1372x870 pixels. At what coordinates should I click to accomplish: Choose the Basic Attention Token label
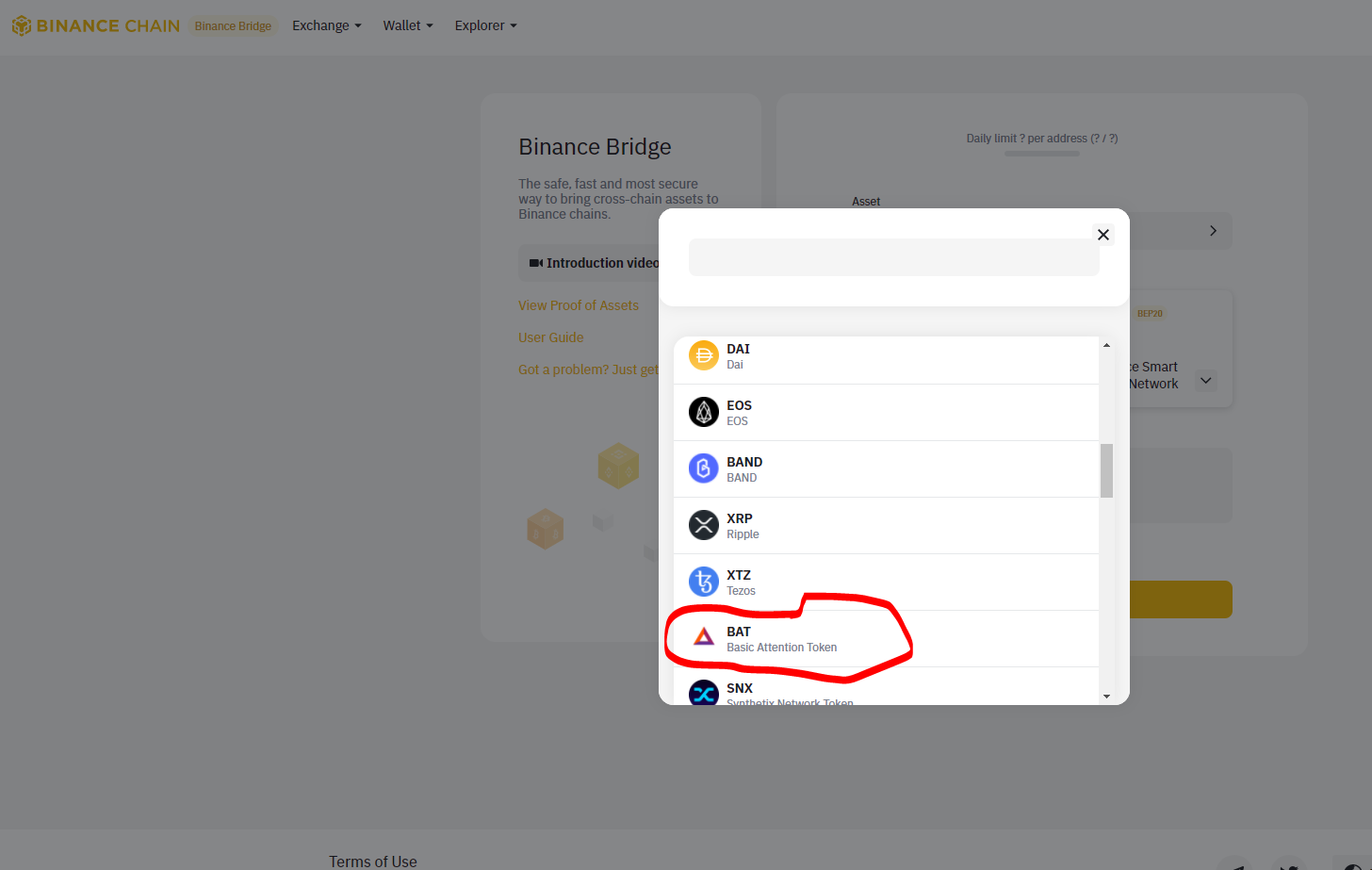pos(782,648)
